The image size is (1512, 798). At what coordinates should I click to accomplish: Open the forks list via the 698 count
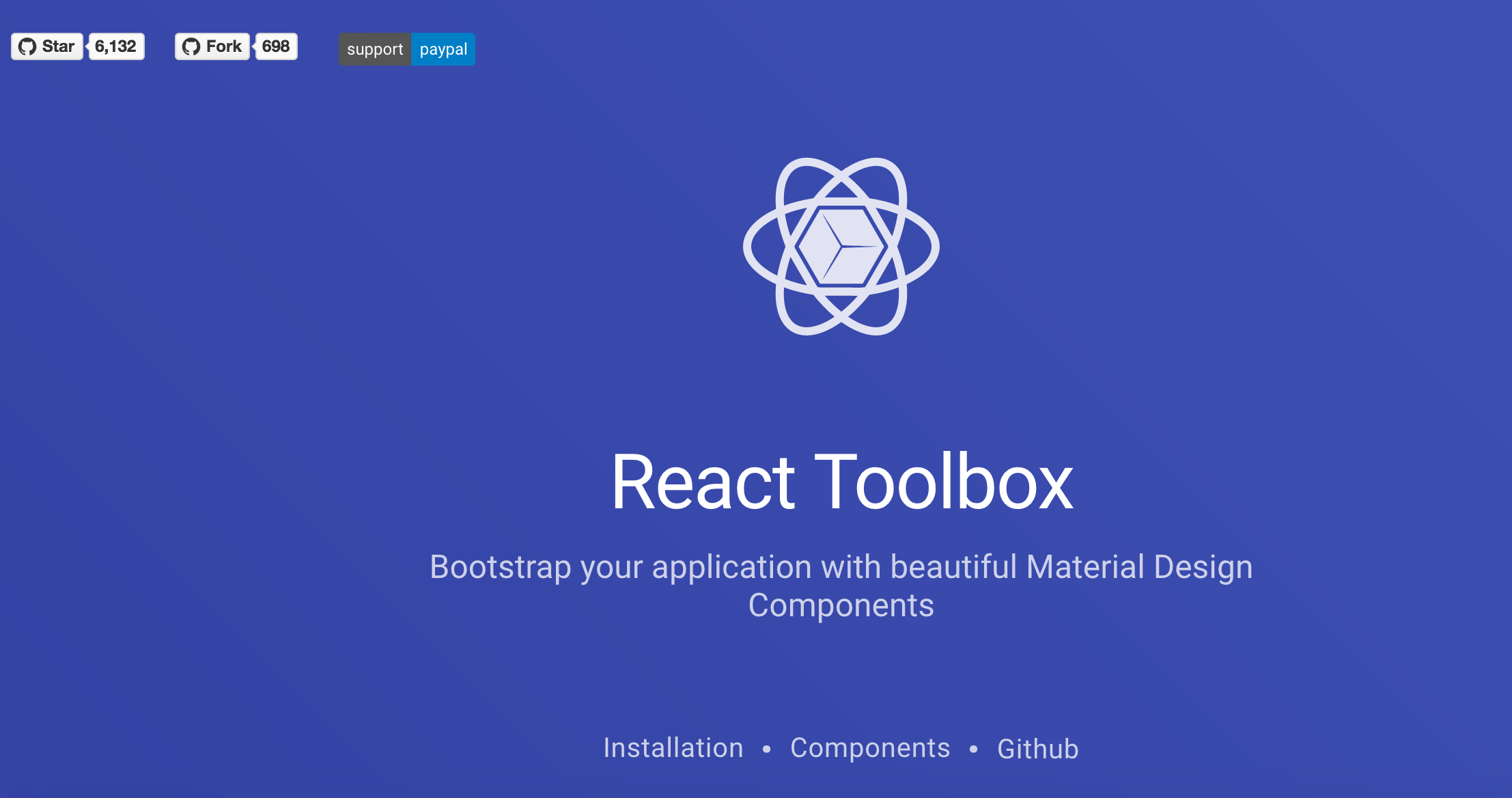(x=277, y=46)
